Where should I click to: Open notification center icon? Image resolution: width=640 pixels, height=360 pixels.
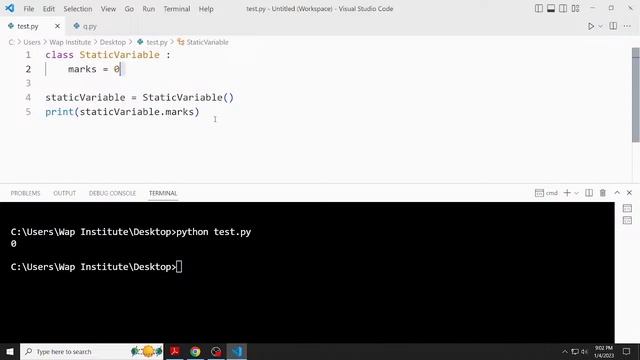click(626, 351)
